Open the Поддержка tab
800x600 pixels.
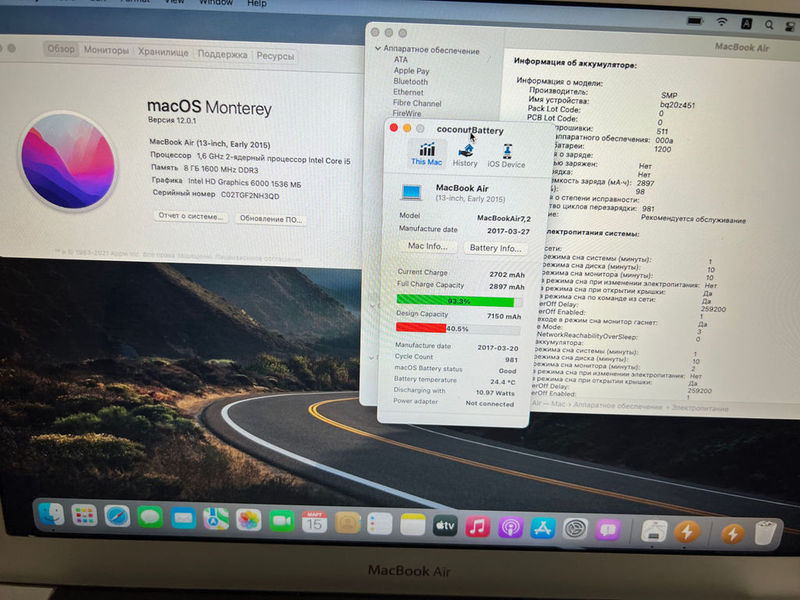tap(222, 54)
